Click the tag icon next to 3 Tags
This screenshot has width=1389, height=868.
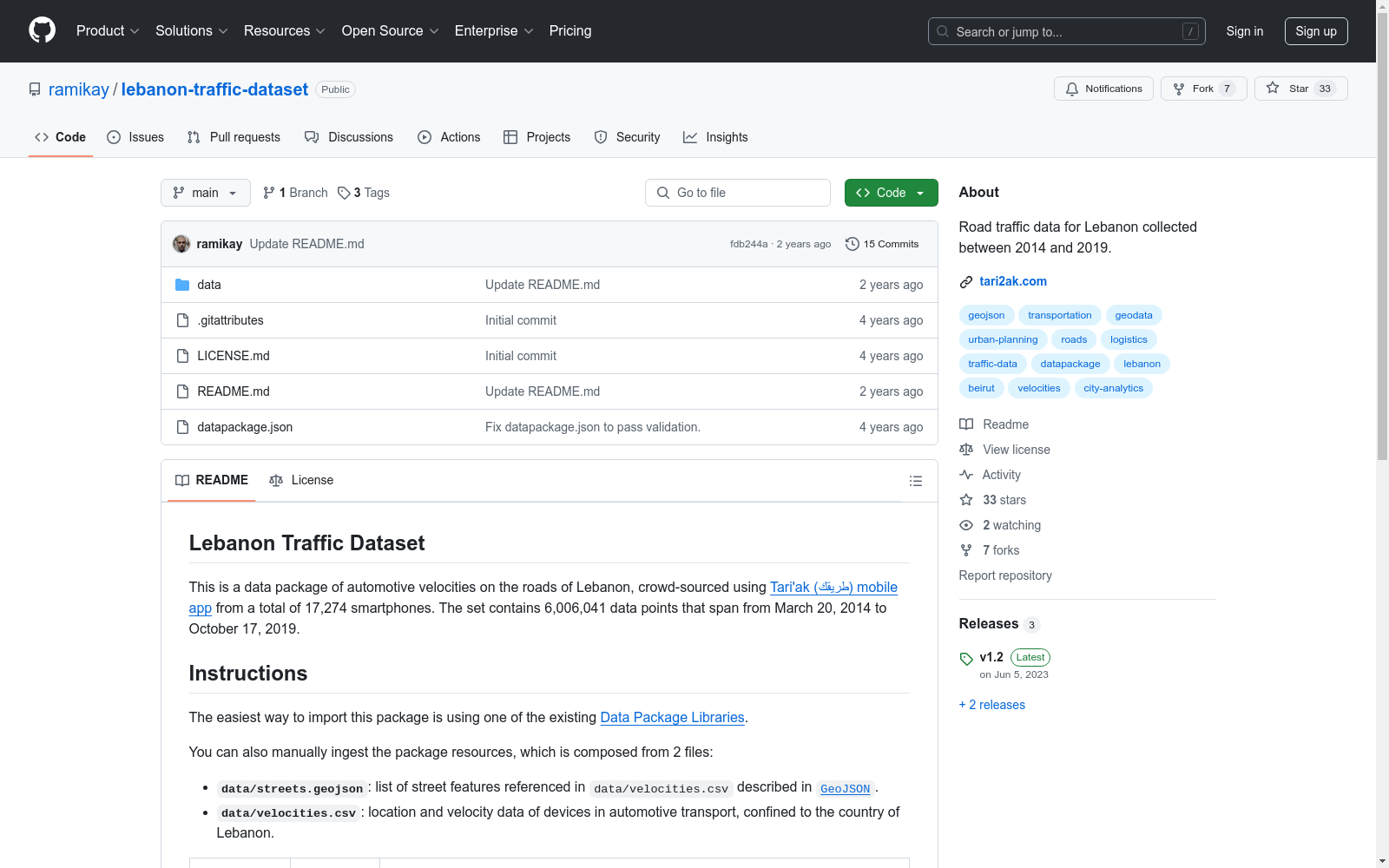[344, 193]
